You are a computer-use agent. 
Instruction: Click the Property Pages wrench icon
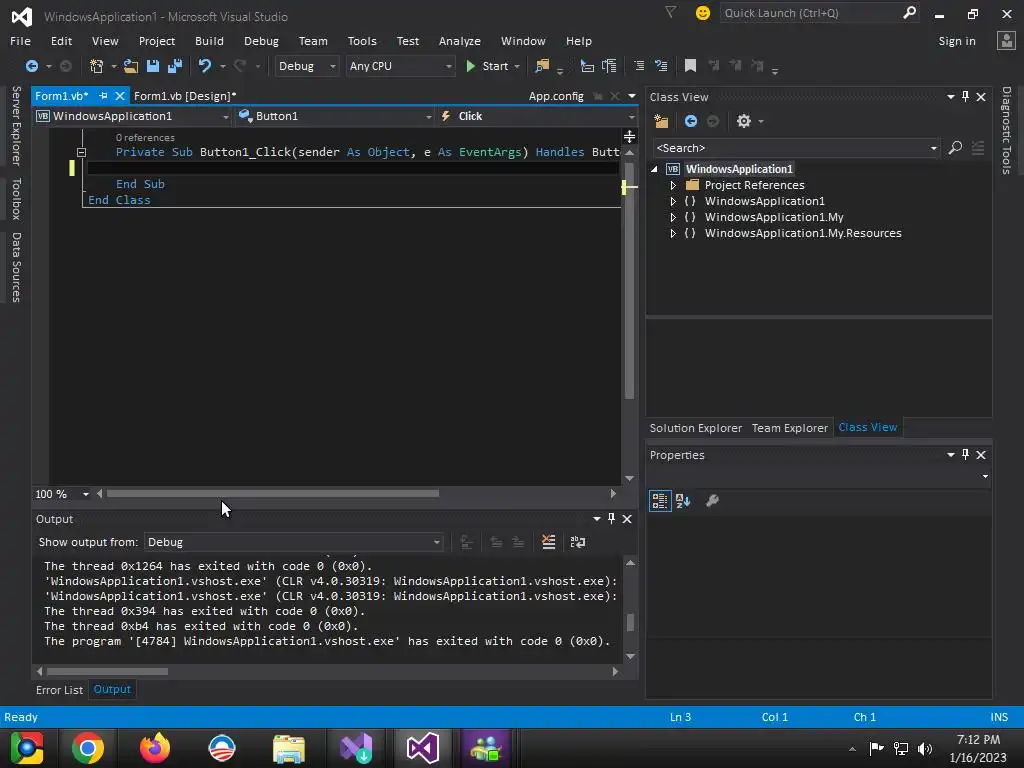tap(712, 501)
